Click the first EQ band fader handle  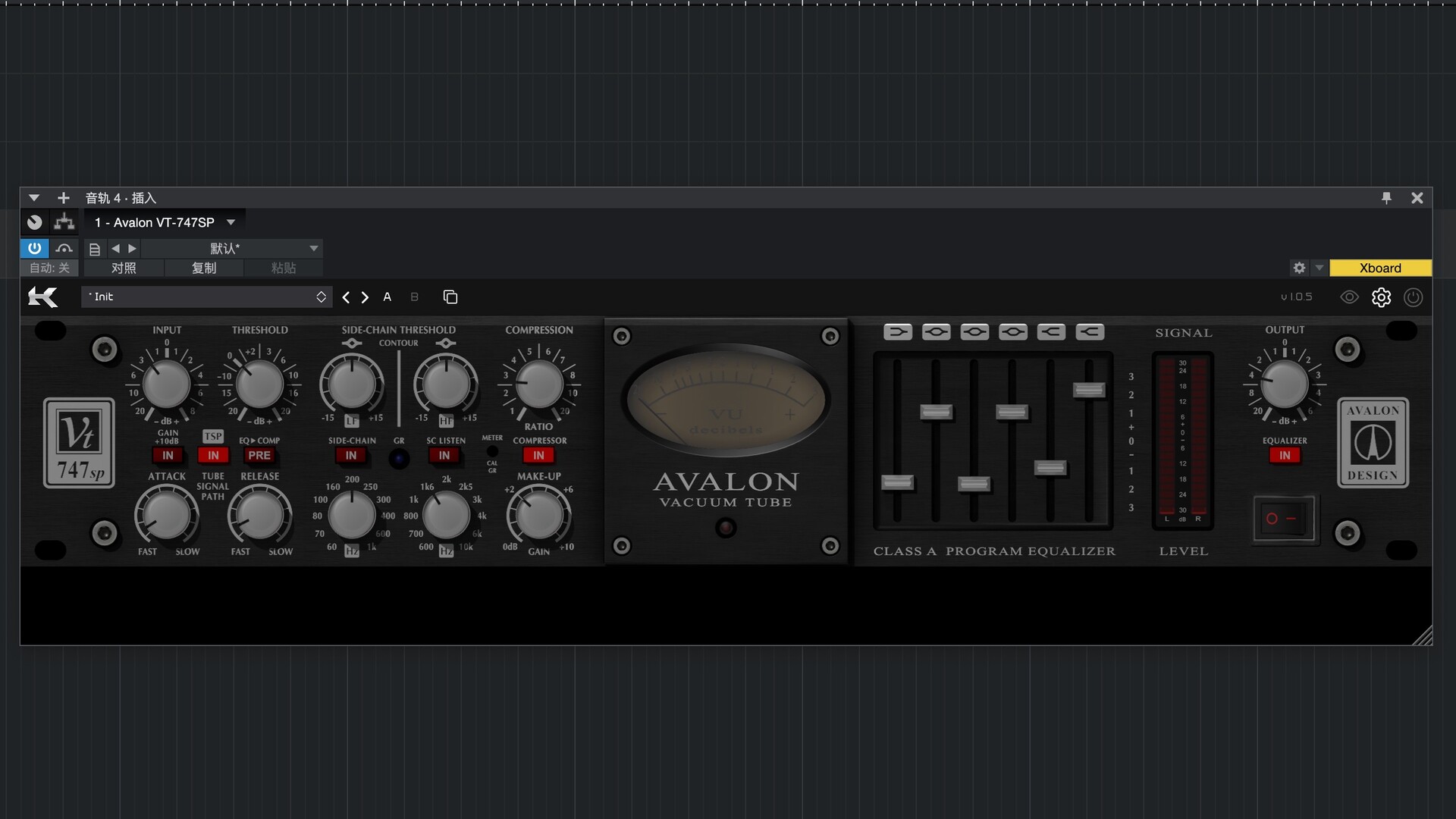coord(897,482)
